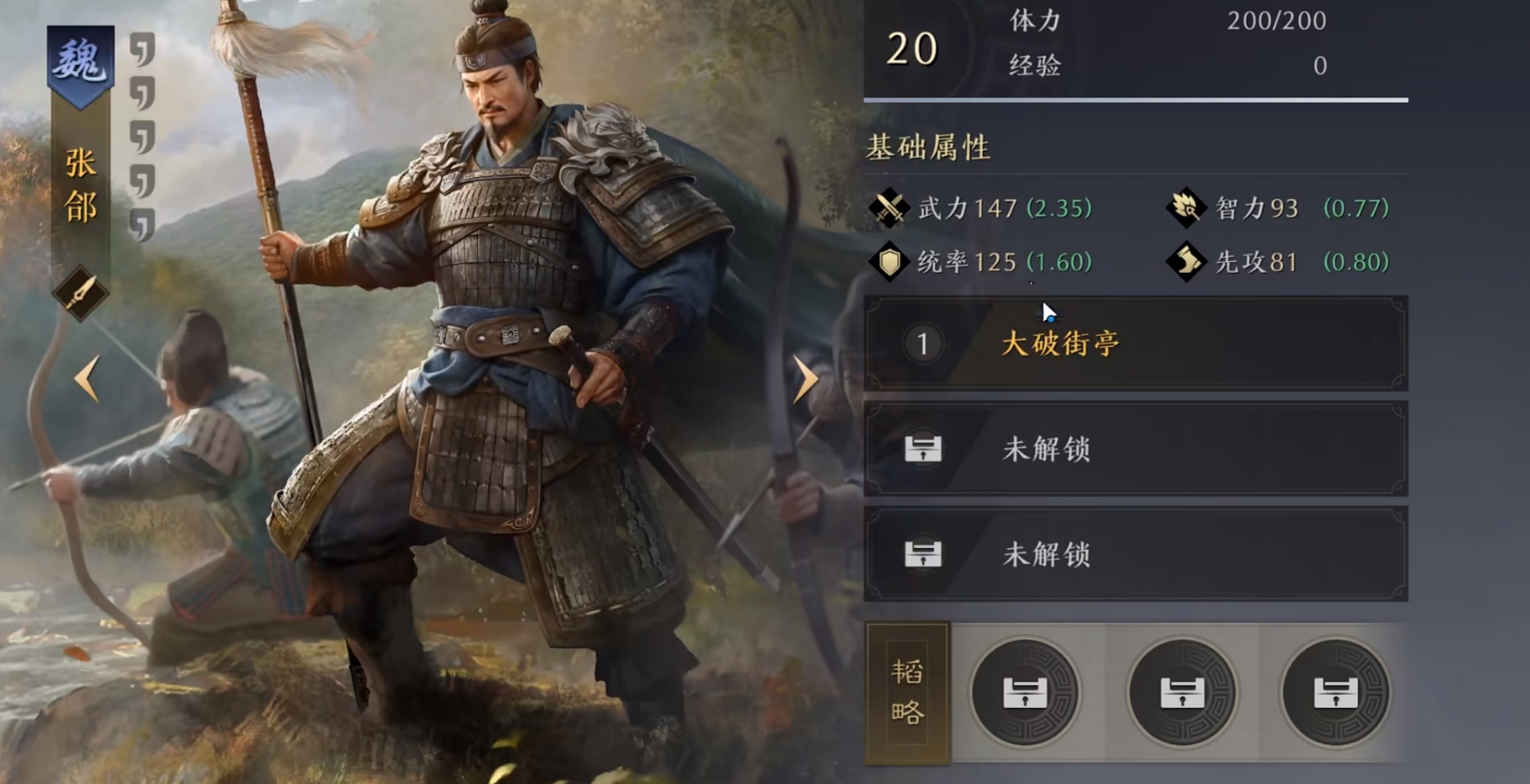The height and width of the screenshot is (784, 1530).
Task: Click the 魏 faction badge icon
Action: pos(81,65)
